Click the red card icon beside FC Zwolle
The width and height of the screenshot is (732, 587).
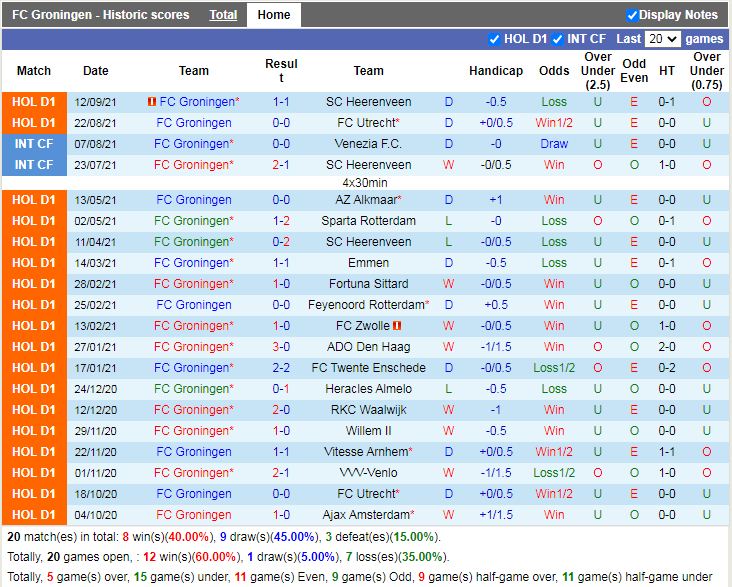click(x=397, y=326)
